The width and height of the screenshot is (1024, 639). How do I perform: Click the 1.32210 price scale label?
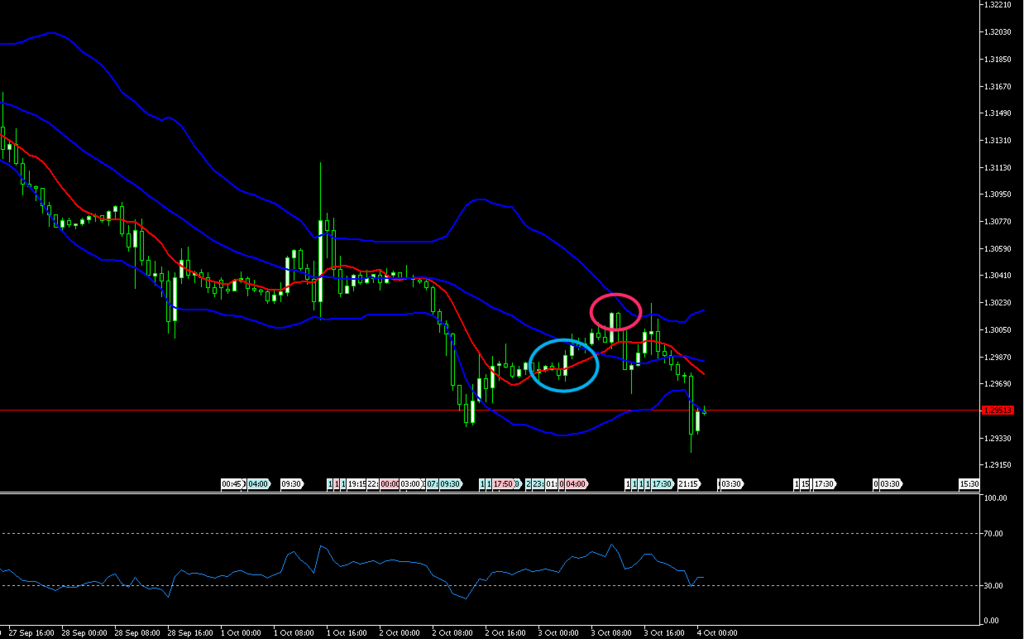pyautogui.click(x=997, y=5)
